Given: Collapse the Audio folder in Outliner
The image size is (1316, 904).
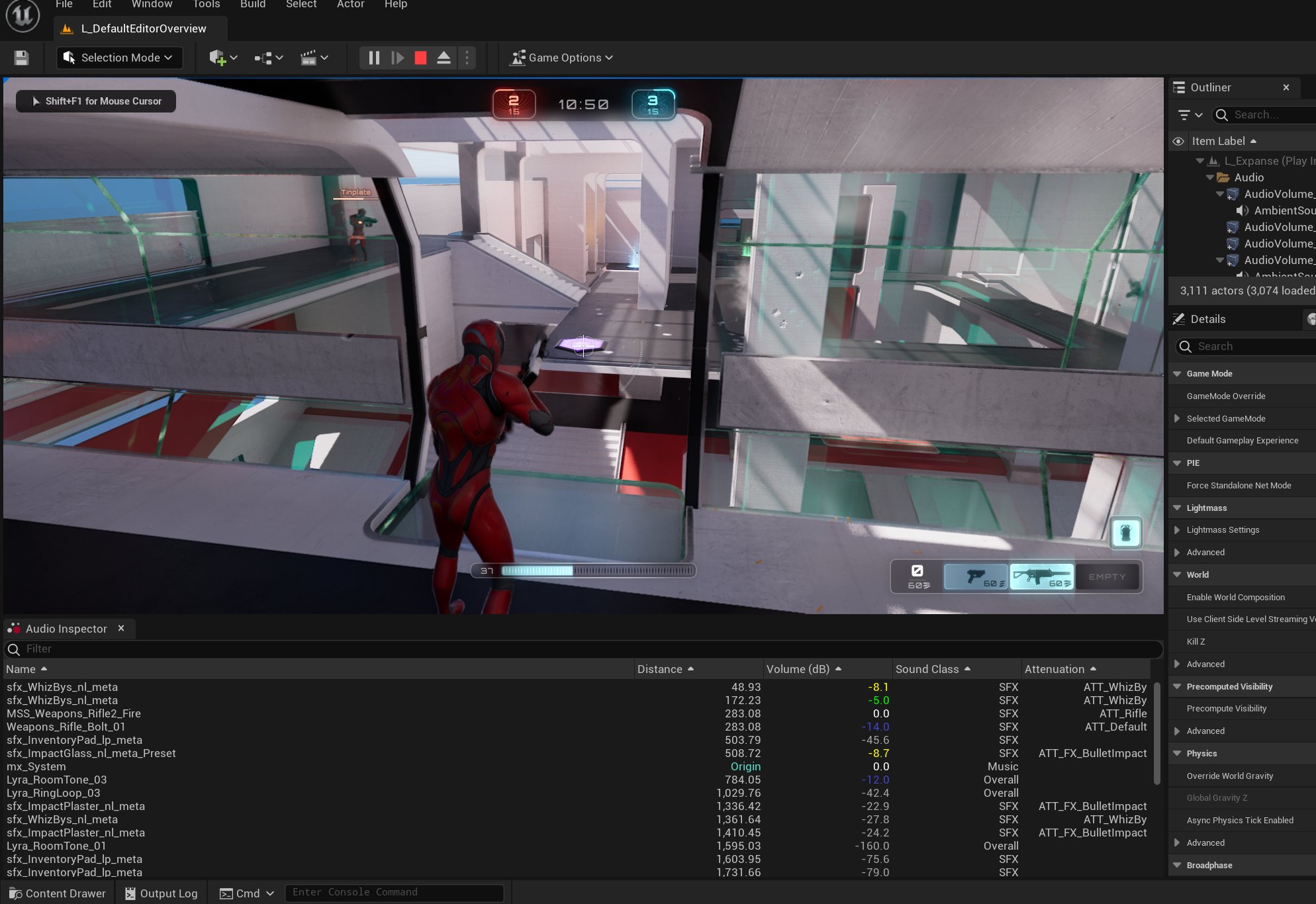Looking at the screenshot, I should (1210, 177).
